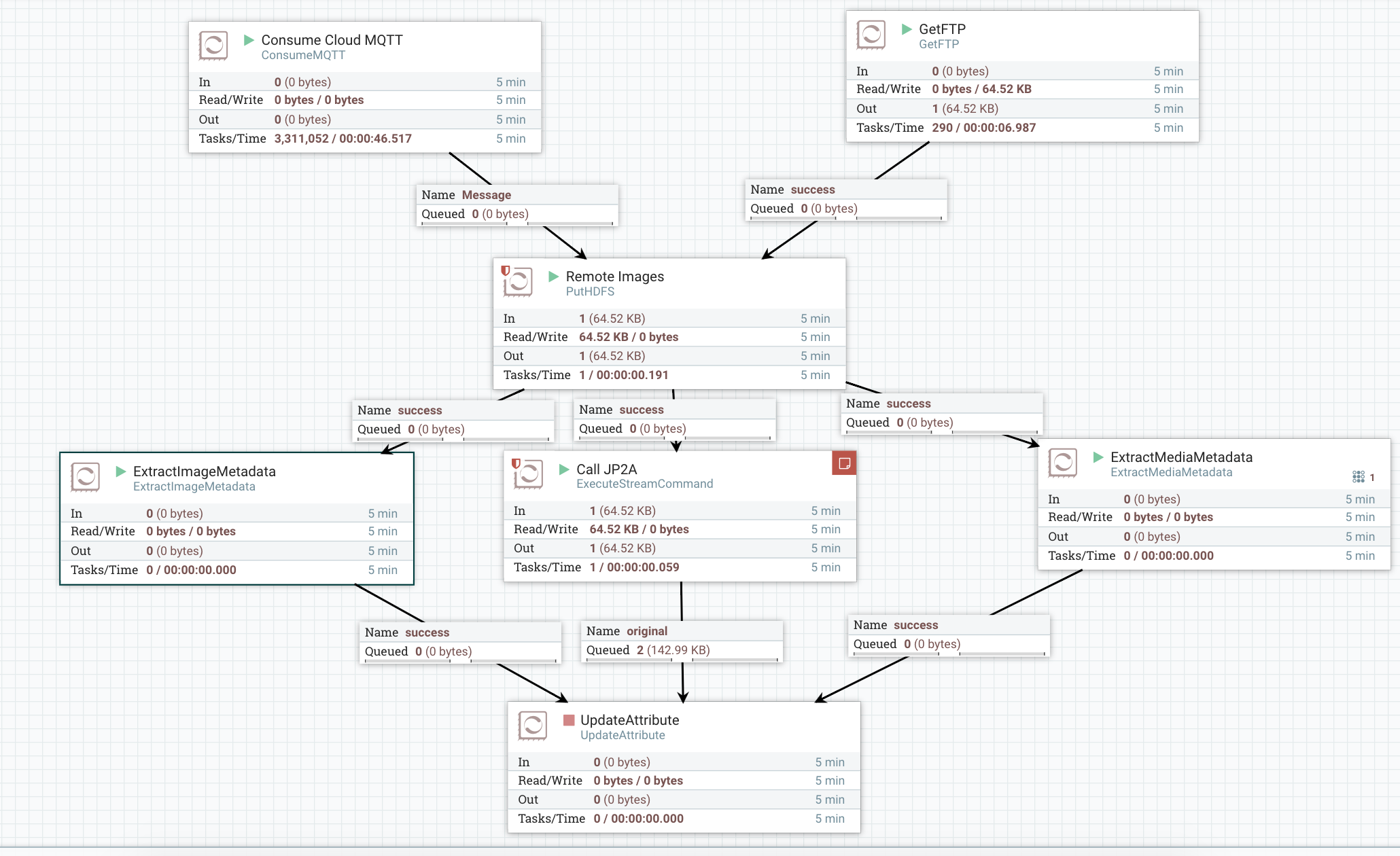Click the GetFTP processor icon

871,35
